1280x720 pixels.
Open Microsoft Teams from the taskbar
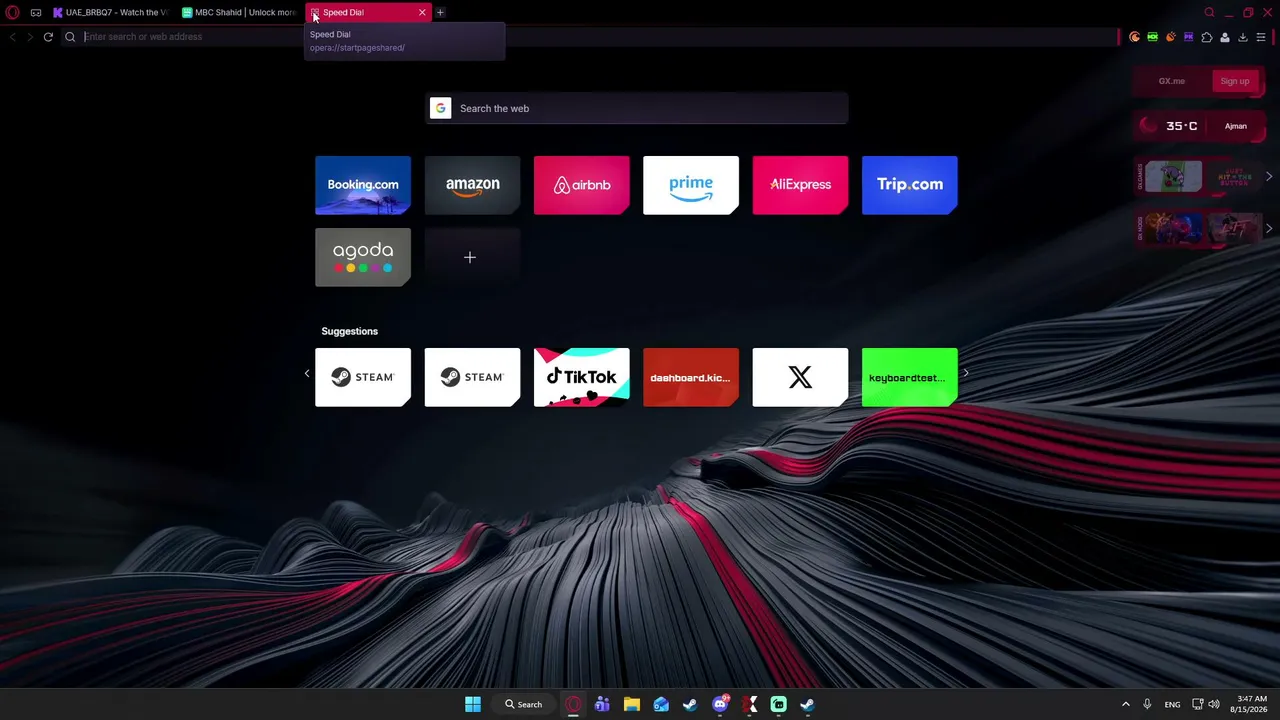point(602,704)
